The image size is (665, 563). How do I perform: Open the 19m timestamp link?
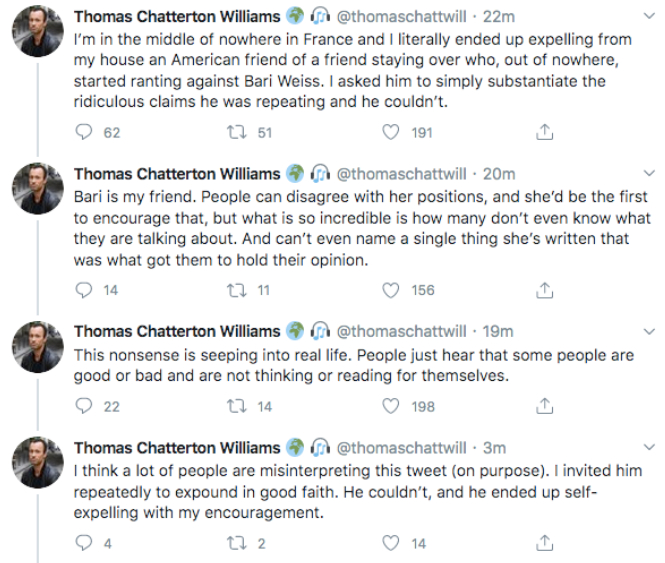(x=497, y=331)
